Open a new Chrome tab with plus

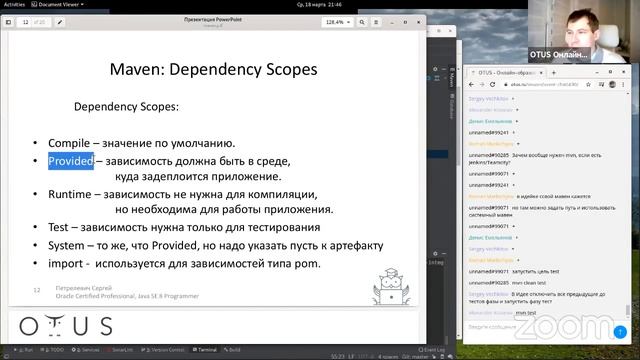pyautogui.click(x=554, y=73)
